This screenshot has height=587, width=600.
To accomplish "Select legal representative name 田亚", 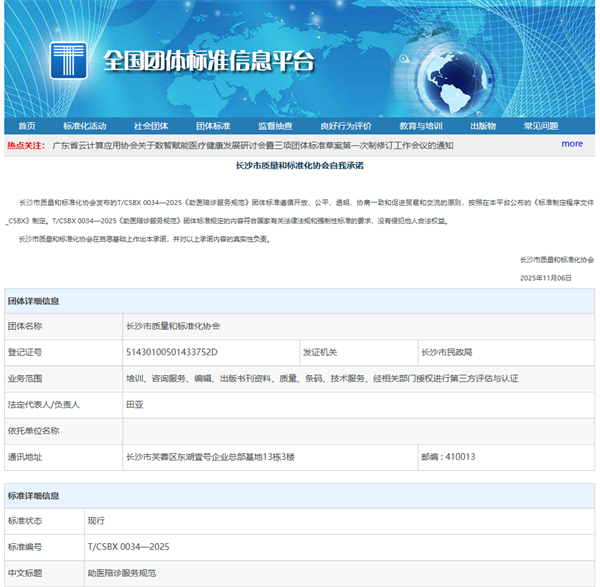I will click(x=135, y=404).
